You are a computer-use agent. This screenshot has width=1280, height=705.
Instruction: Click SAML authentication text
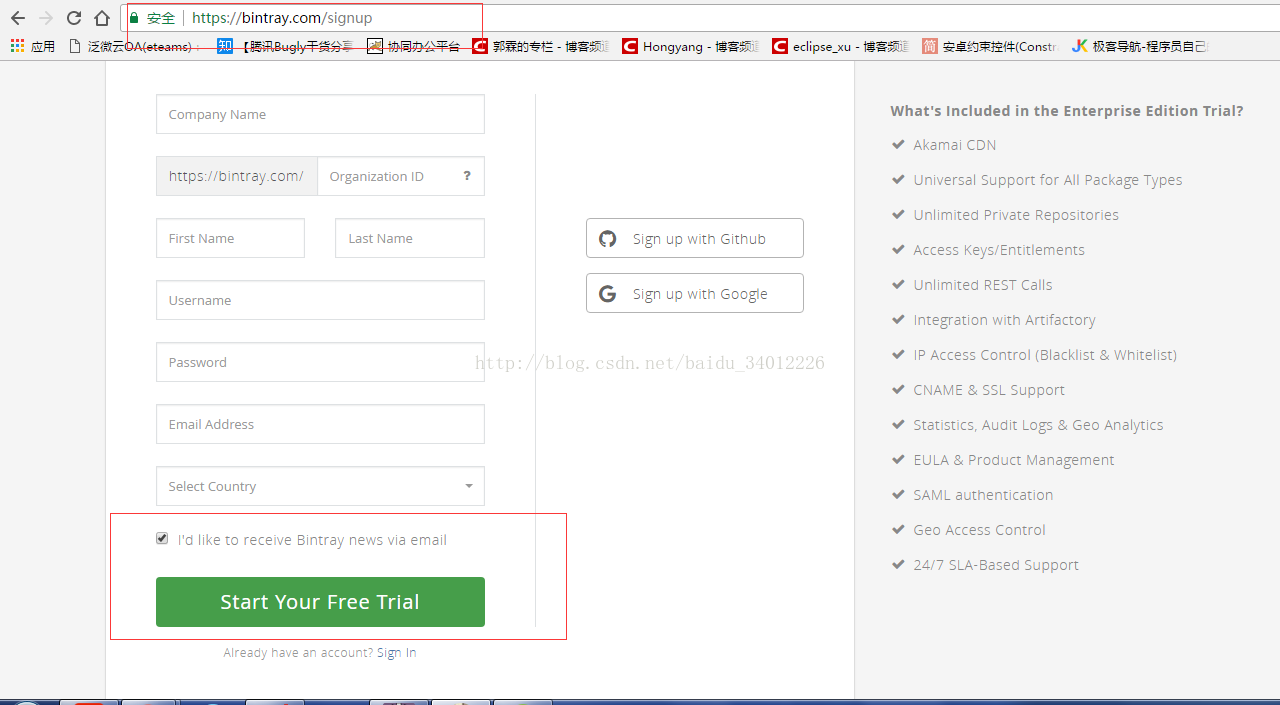point(983,495)
